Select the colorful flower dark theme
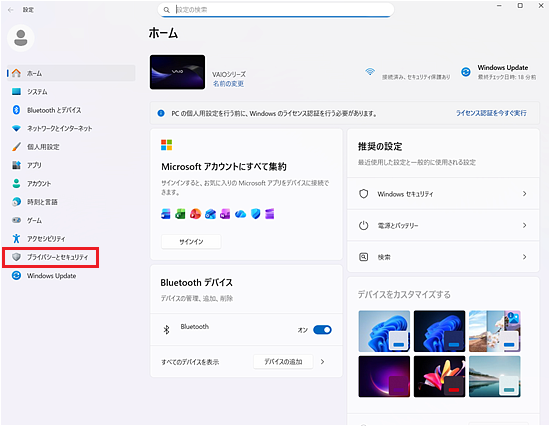 point(440,377)
